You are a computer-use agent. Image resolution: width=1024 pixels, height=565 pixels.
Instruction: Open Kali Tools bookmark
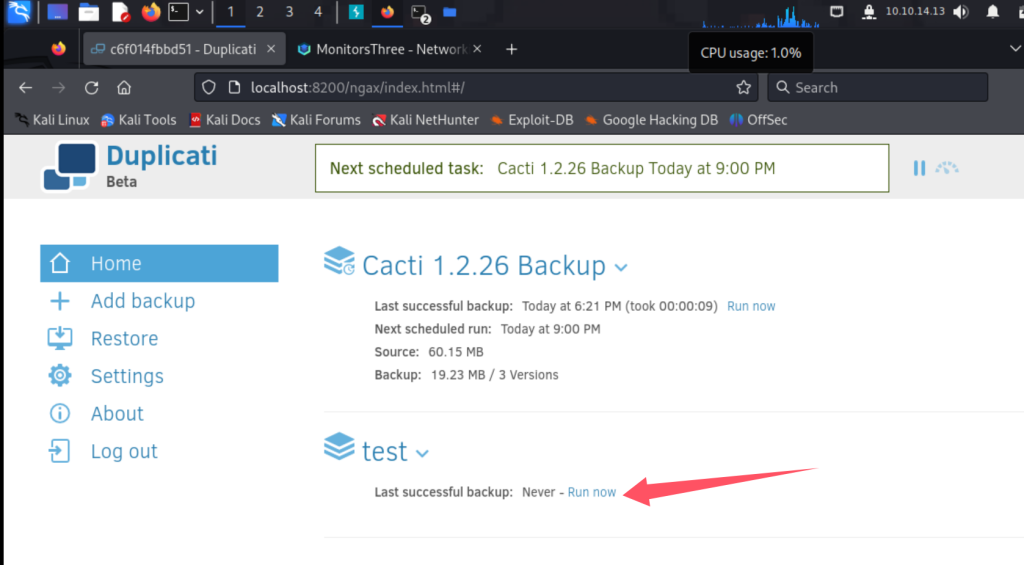(x=139, y=120)
